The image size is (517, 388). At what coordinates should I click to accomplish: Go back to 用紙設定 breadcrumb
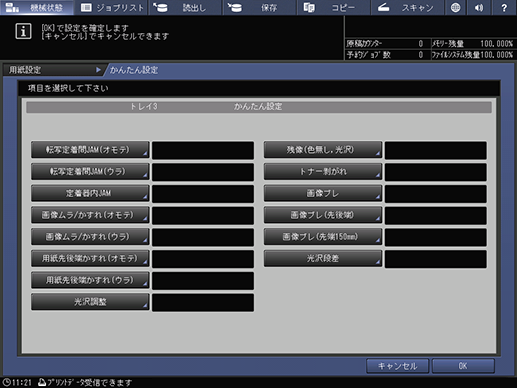click(x=53, y=70)
